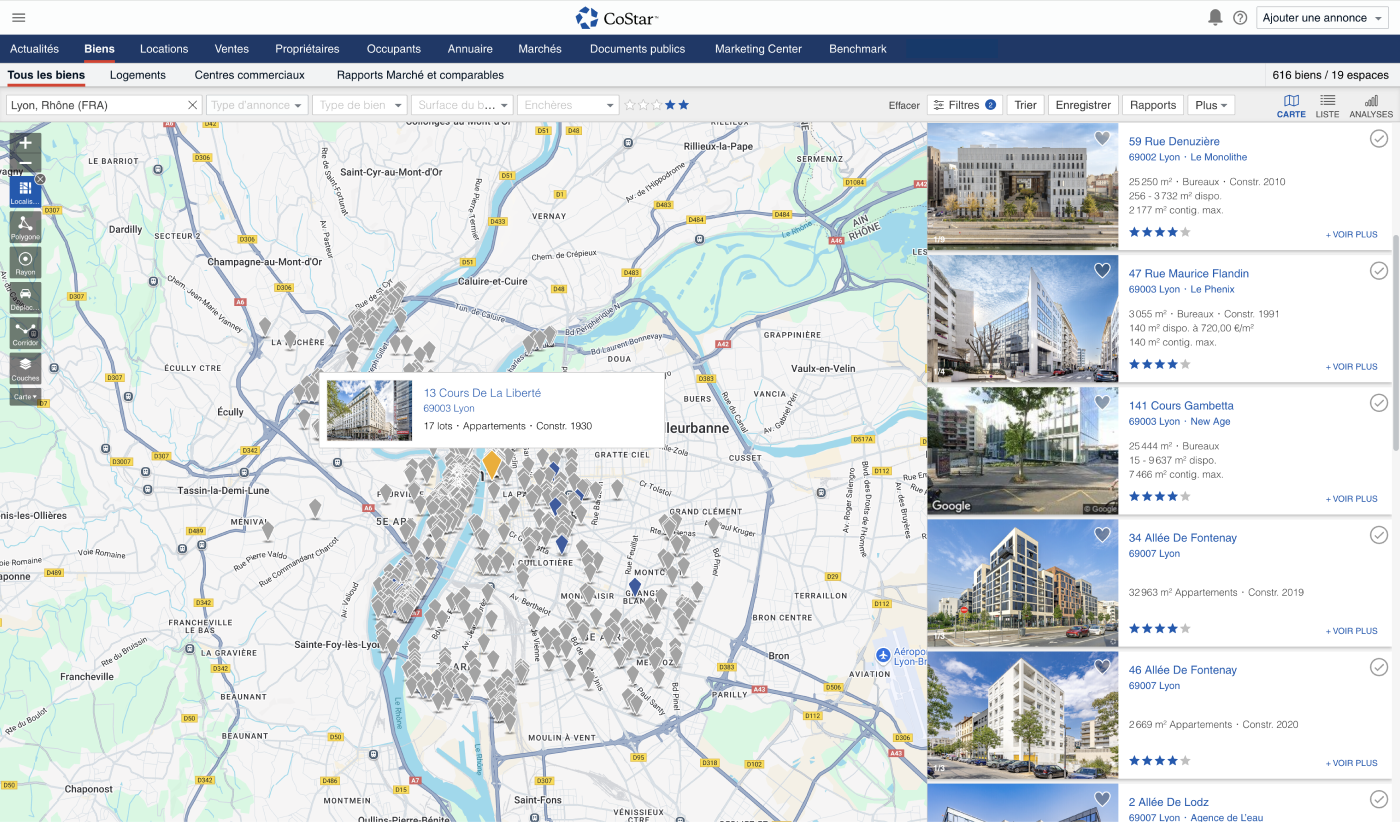The height and width of the screenshot is (822, 1400).
Task: Set the star rating filter to one star
Action: pyautogui.click(x=630, y=105)
